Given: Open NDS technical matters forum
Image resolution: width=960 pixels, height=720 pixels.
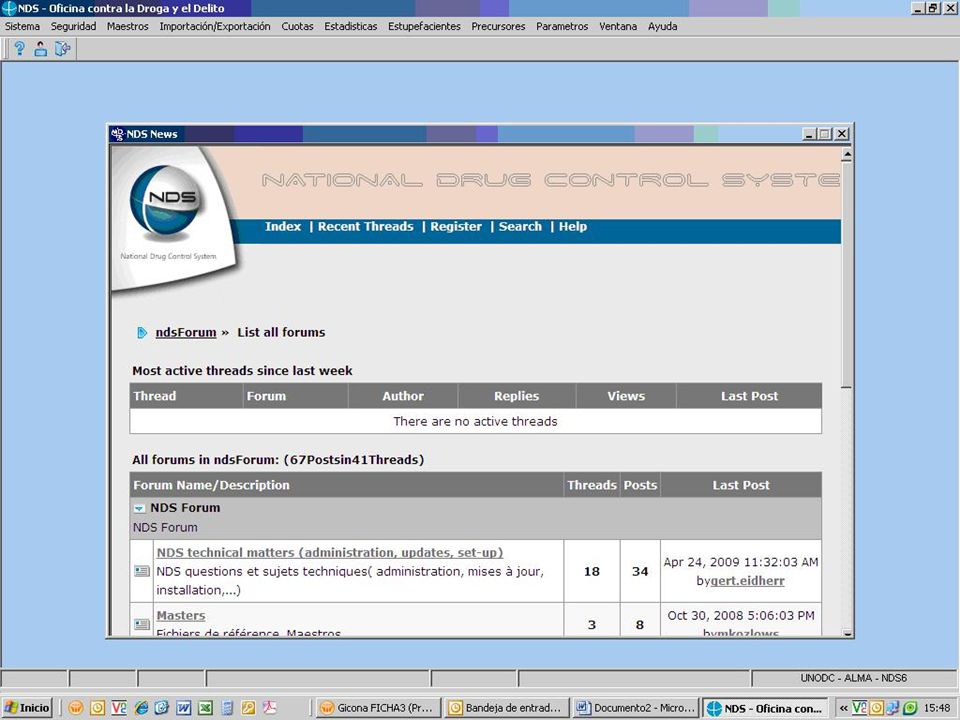Looking at the screenshot, I should [329, 552].
